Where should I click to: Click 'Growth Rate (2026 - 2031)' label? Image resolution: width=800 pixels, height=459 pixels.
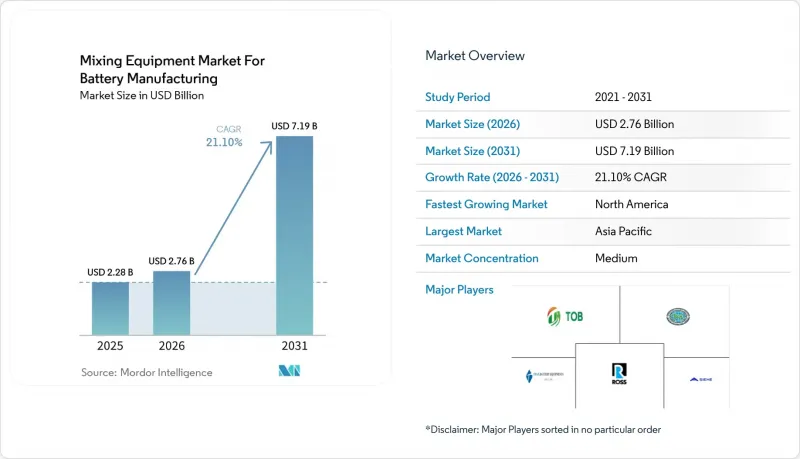click(492, 177)
